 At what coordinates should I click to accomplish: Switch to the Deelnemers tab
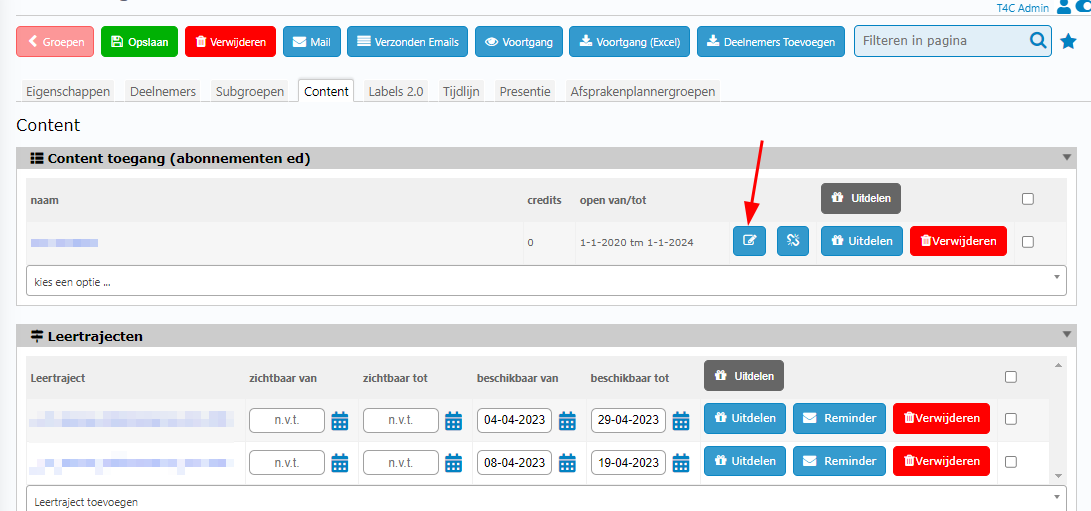pyautogui.click(x=163, y=91)
